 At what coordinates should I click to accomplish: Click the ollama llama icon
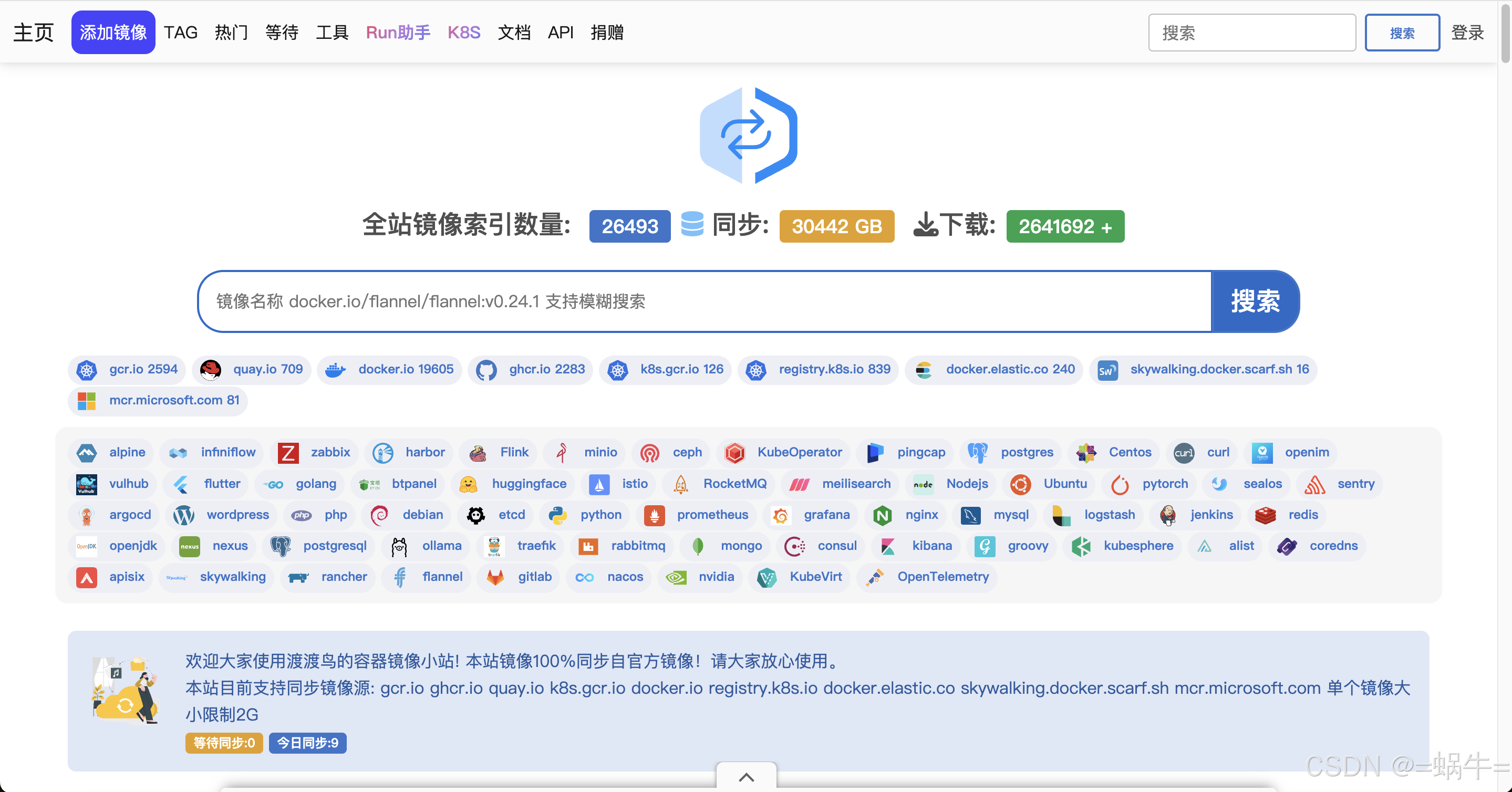point(399,546)
